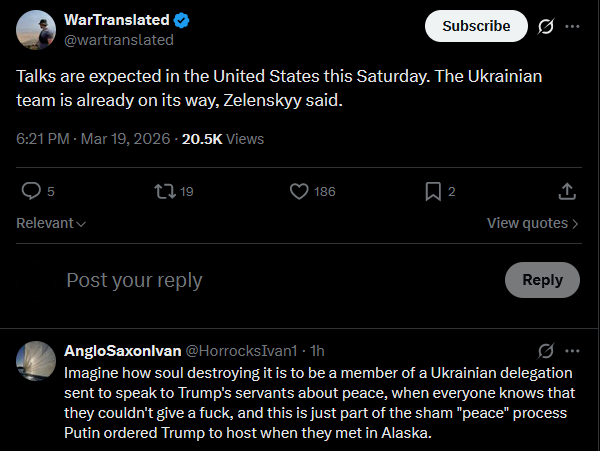The width and height of the screenshot is (600, 451).
Task: Like the tweet with heart icon
Action: (x=299, y=191)
